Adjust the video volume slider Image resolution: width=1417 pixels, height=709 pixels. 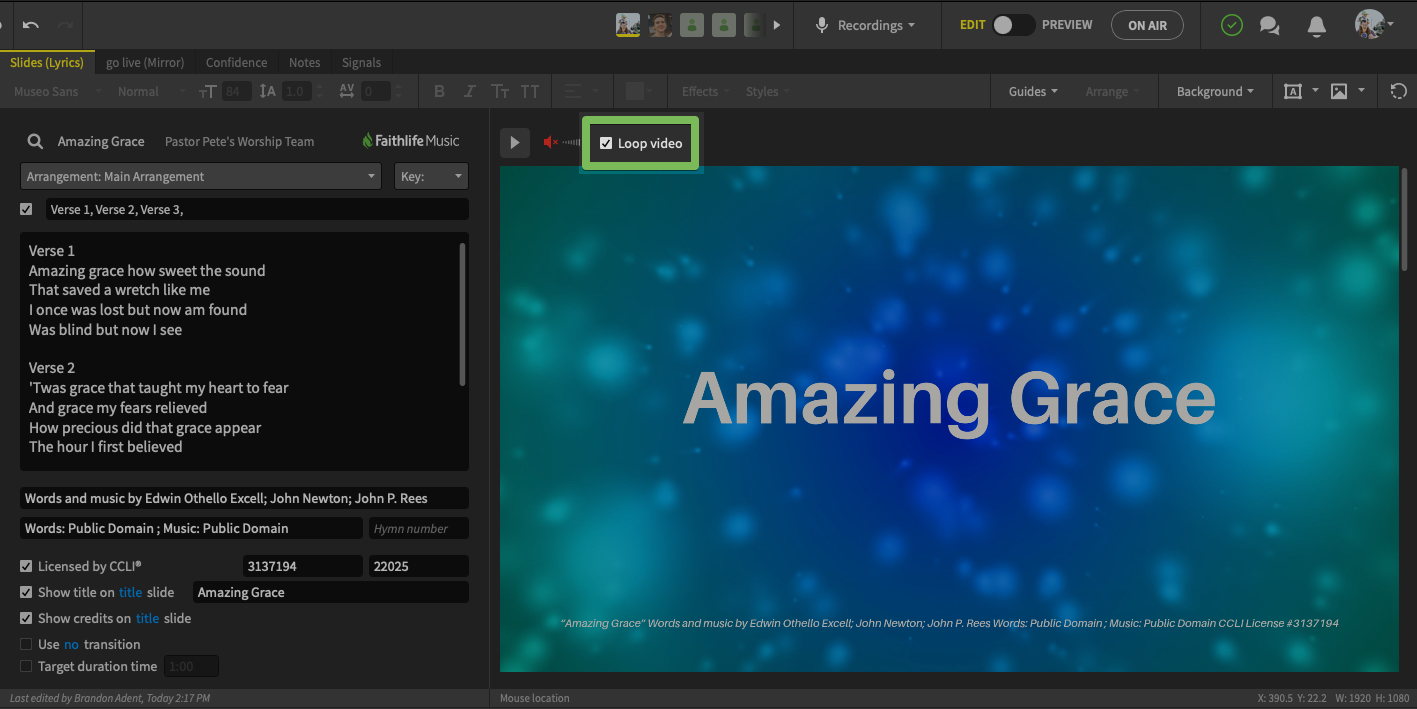click(571, 143)
